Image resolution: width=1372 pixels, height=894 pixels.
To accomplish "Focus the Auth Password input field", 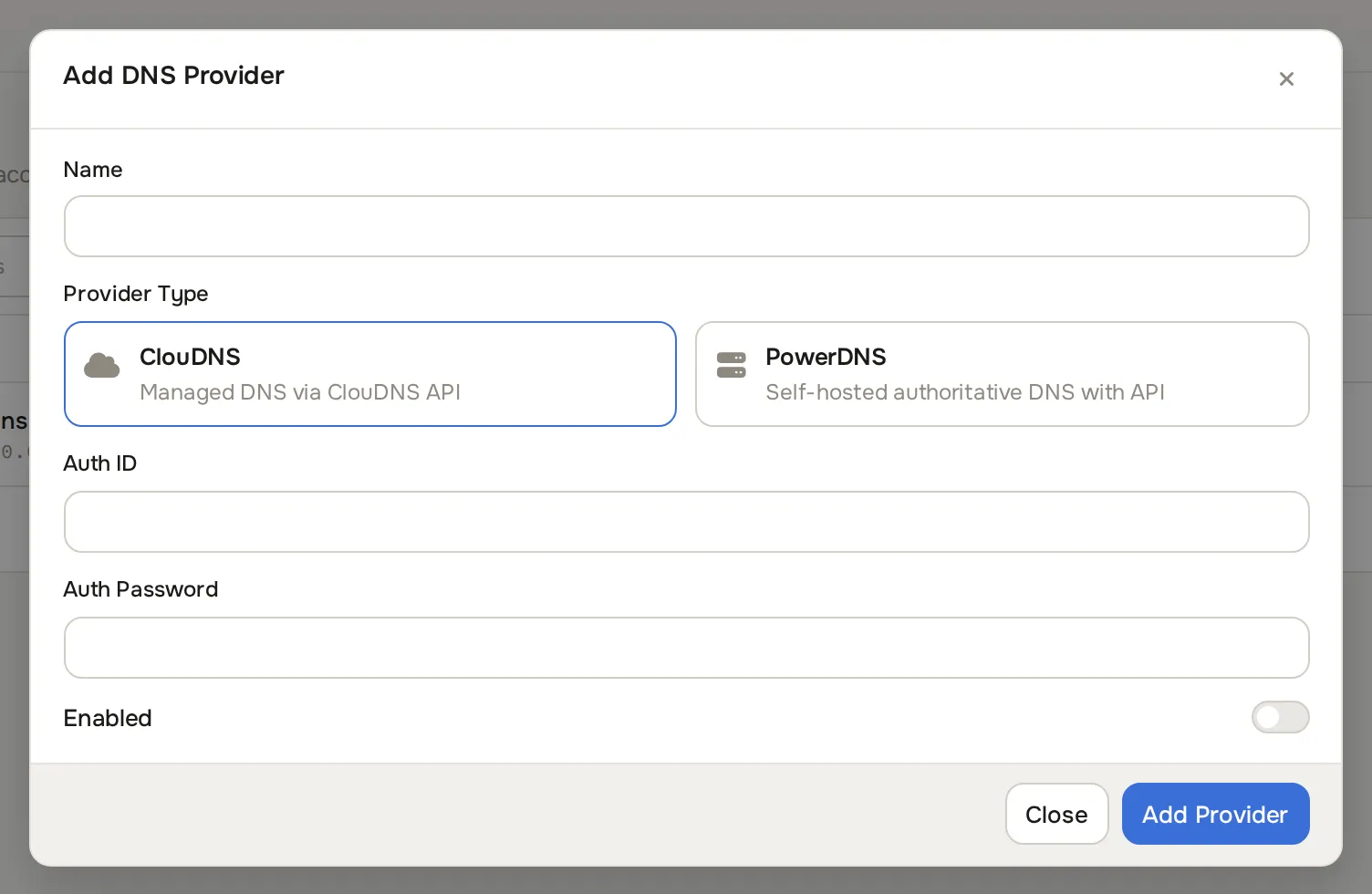I will coord(687,648).
